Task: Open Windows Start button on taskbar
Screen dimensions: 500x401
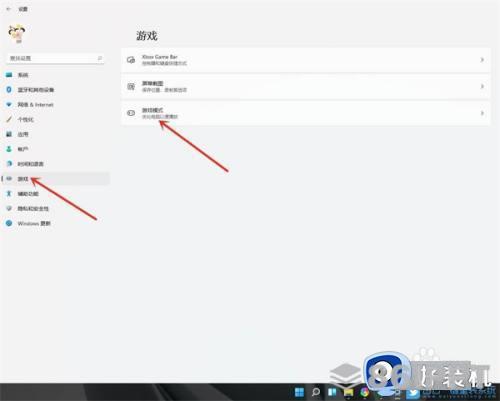Action: (x=299, y=392)
